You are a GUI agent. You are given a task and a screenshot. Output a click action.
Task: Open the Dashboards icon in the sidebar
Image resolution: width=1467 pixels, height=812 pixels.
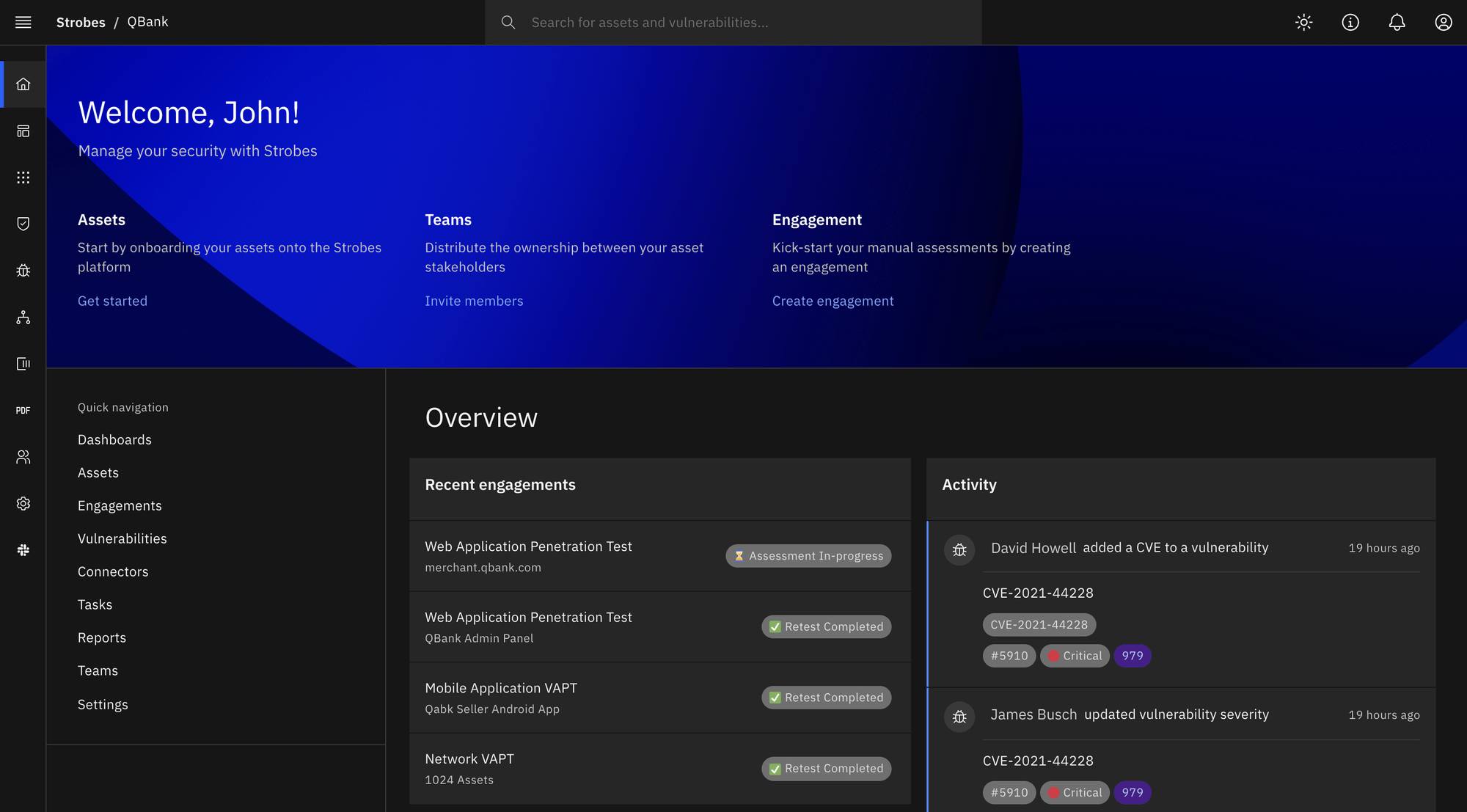[x=23, y=131]
